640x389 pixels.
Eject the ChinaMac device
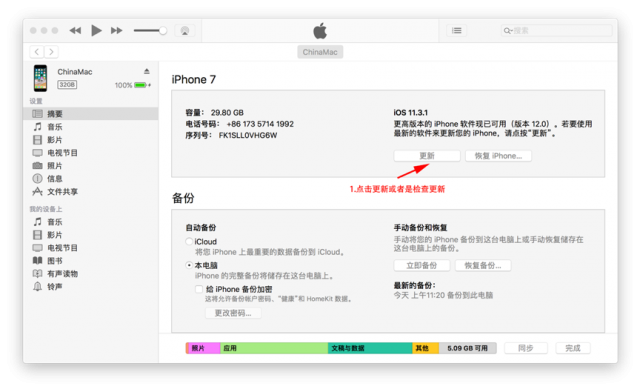tap(147, 71)
